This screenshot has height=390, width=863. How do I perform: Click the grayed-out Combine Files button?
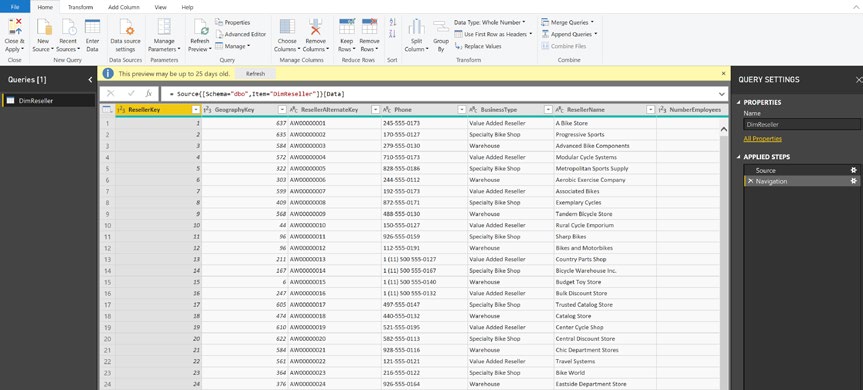[x=564, y=46]
